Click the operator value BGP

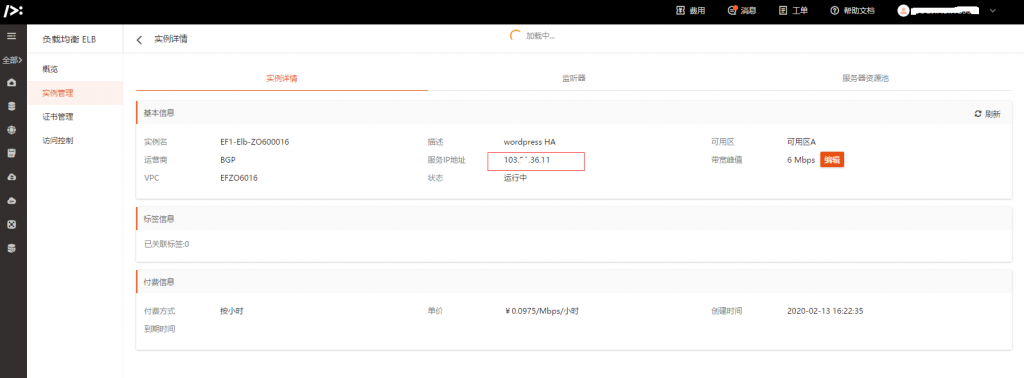coord(228,160)
